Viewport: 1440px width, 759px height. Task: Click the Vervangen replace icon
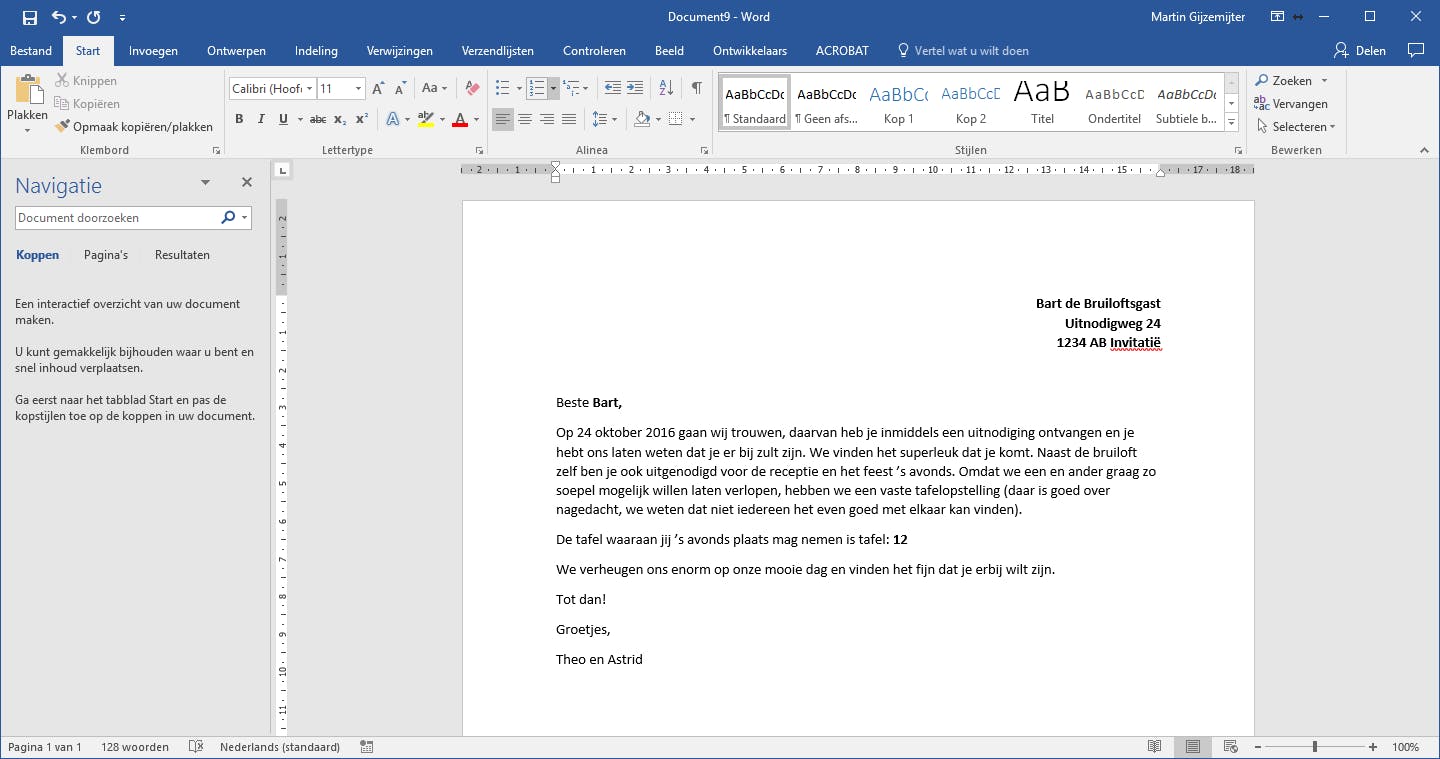pyautogui.click(x=1262, y=104)
